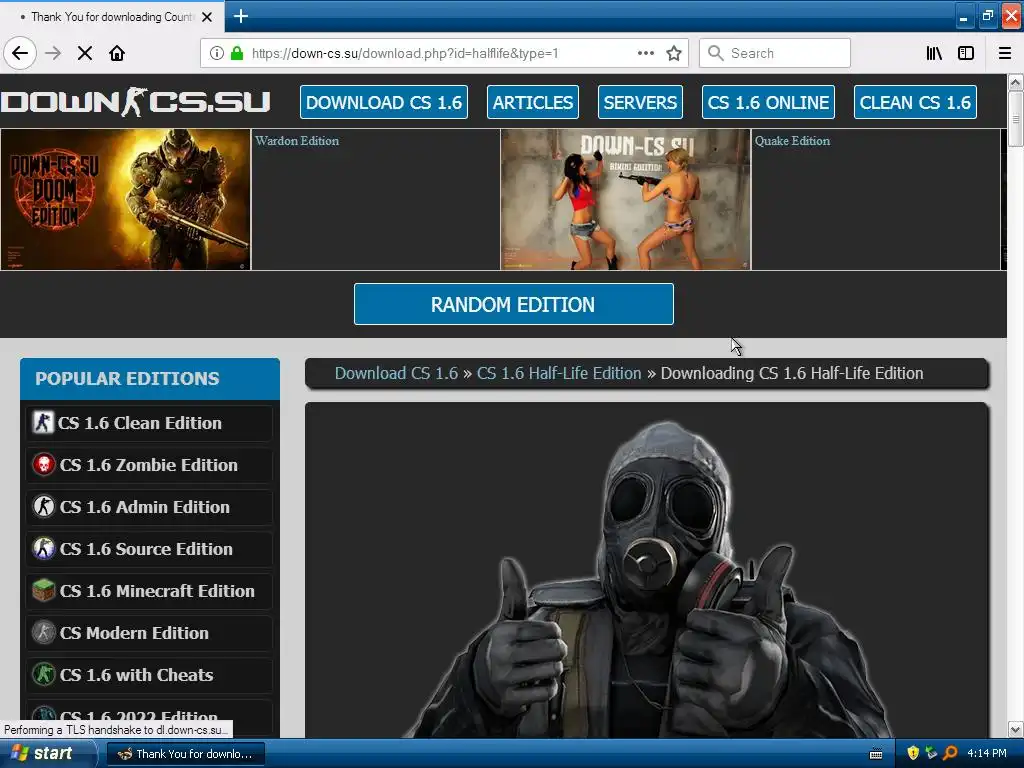Click the browser forward arrow
Viewport: 1024px width, 768px height.
[x=53, y=53]
